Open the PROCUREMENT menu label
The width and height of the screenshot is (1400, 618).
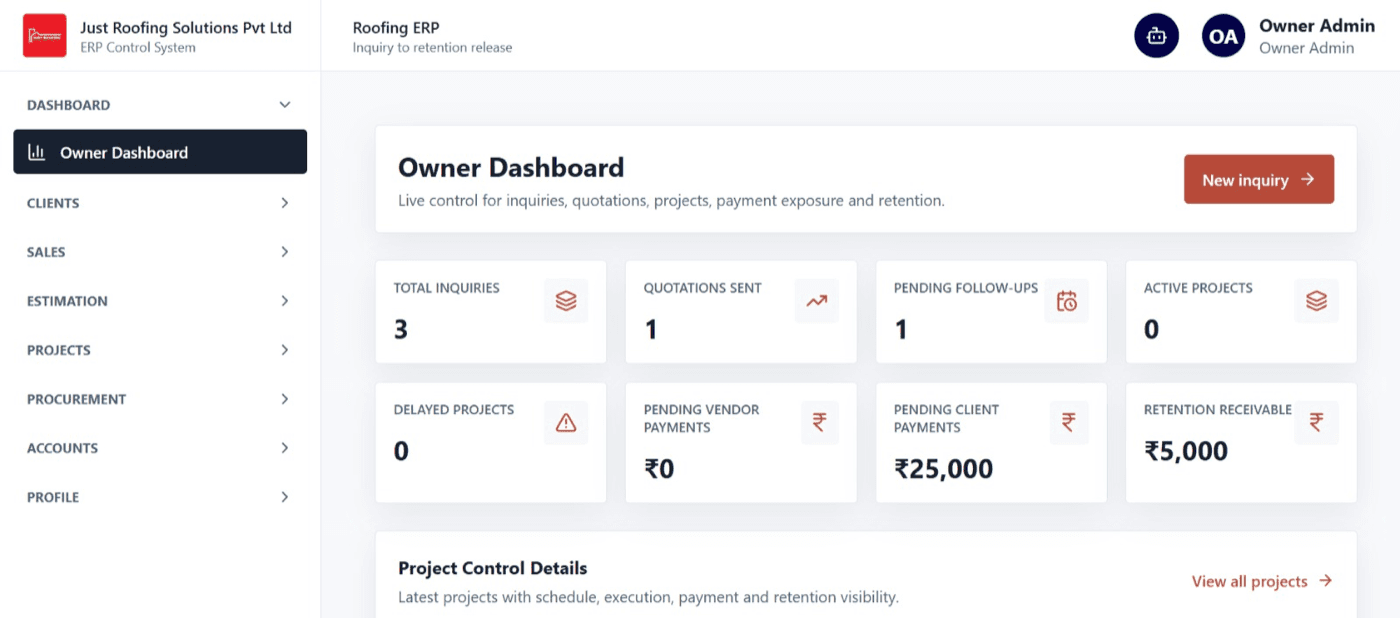click(76, 399)
